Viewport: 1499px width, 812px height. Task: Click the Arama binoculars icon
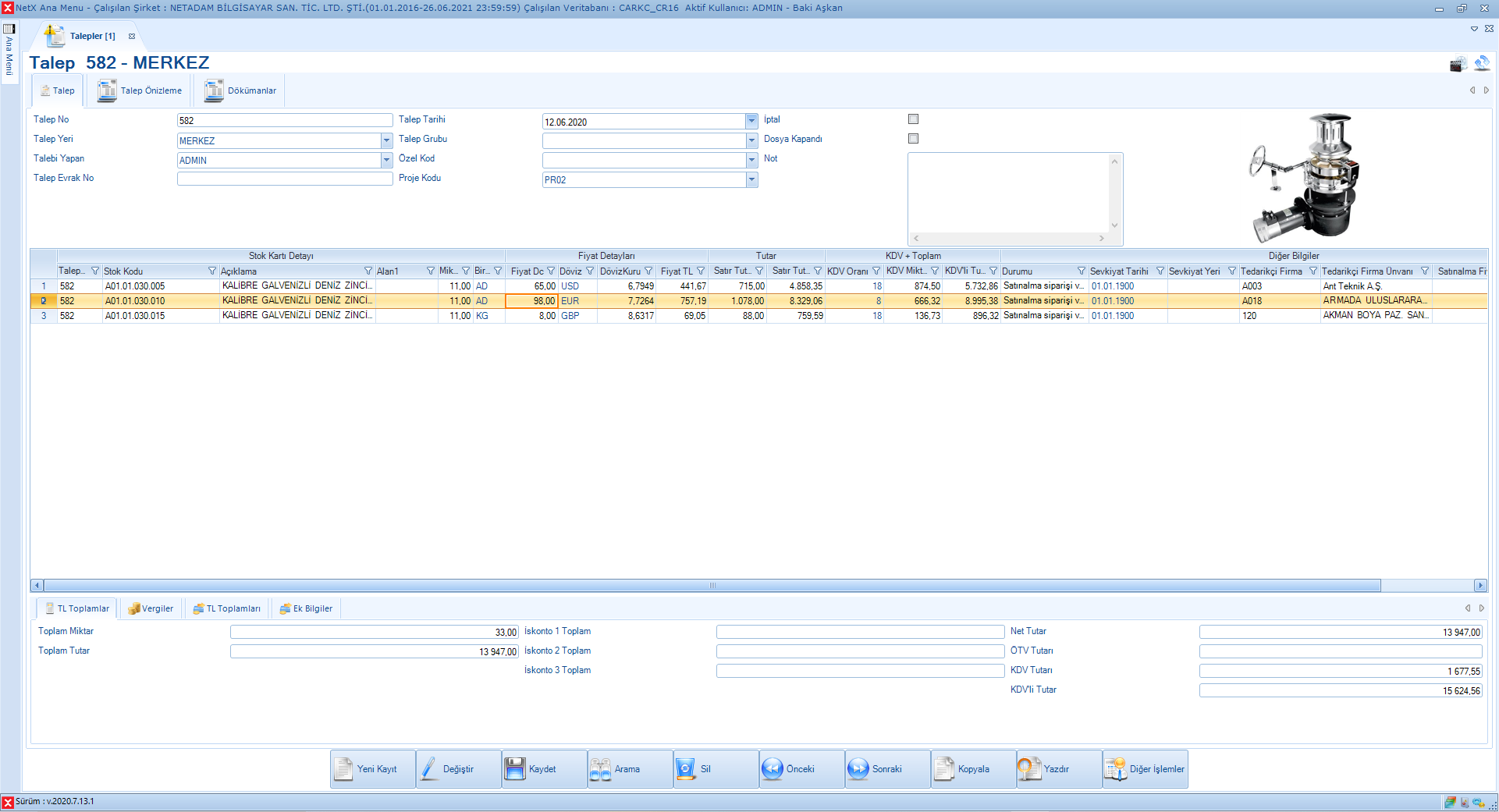(601, 769)
